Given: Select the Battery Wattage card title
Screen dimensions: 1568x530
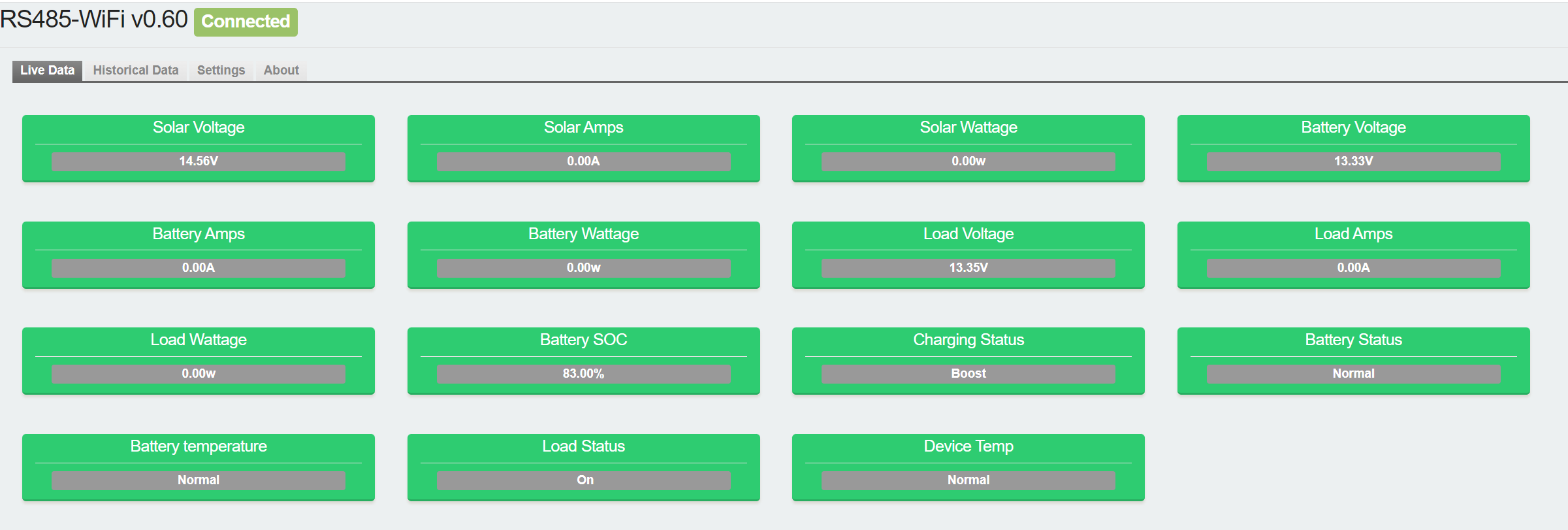Looking at the screenshot, I should (584, 234).
